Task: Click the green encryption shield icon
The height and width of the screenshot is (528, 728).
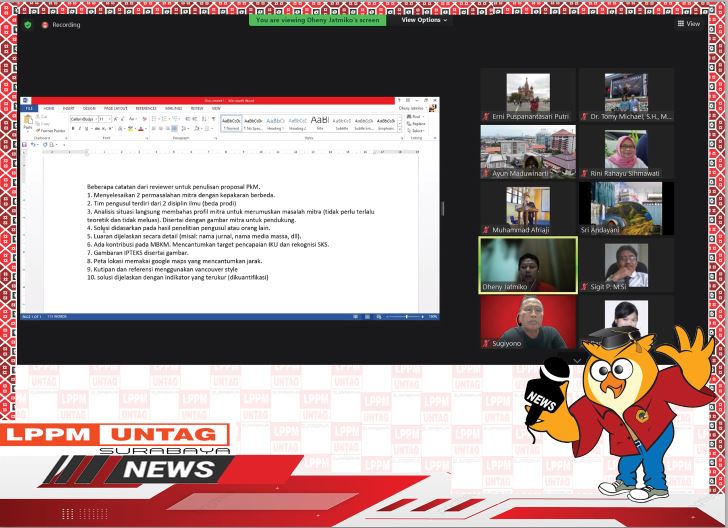Action: (28, 25)
